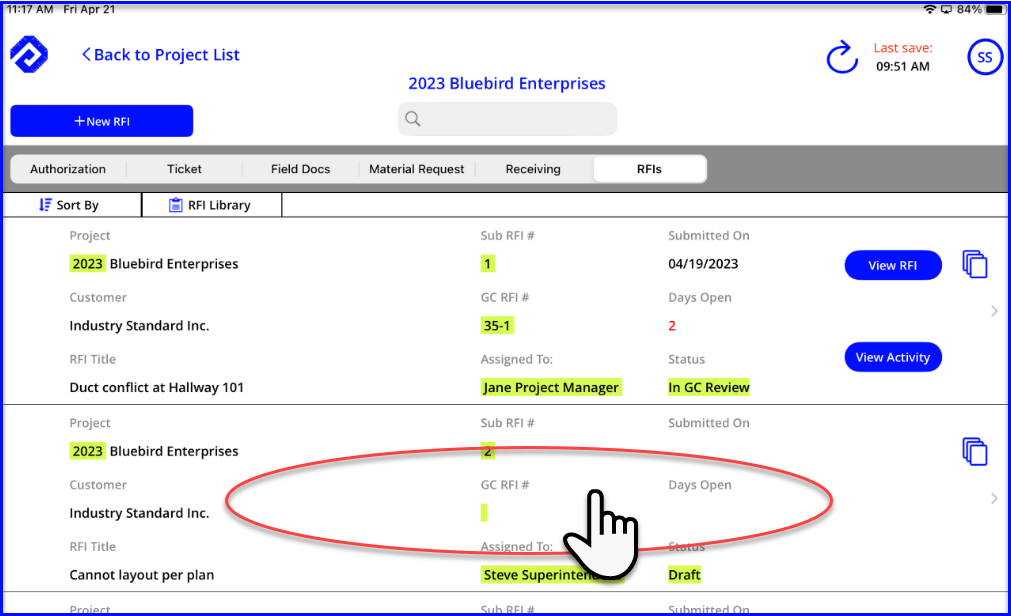Tap the magnifier icon in search field
Image resolution: width=1011 pixels, height=616 pixels.
[413, 119]
